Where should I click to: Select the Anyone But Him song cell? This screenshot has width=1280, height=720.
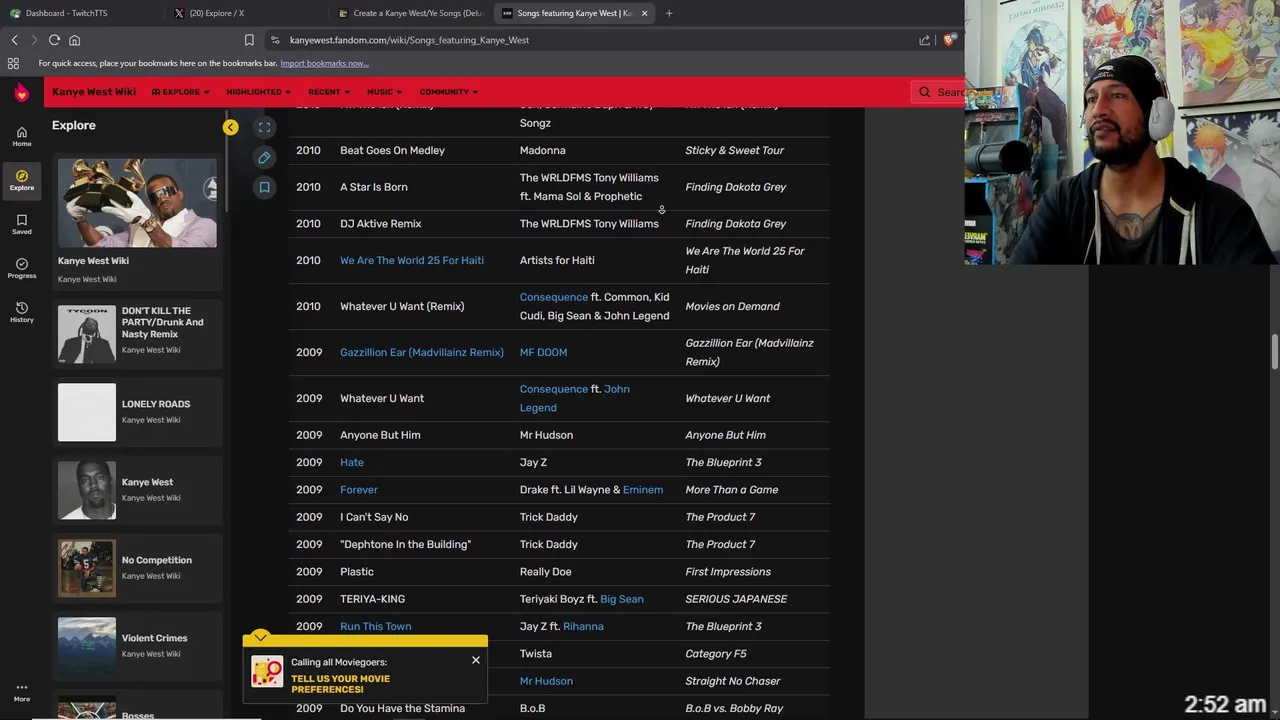(380, 435)
